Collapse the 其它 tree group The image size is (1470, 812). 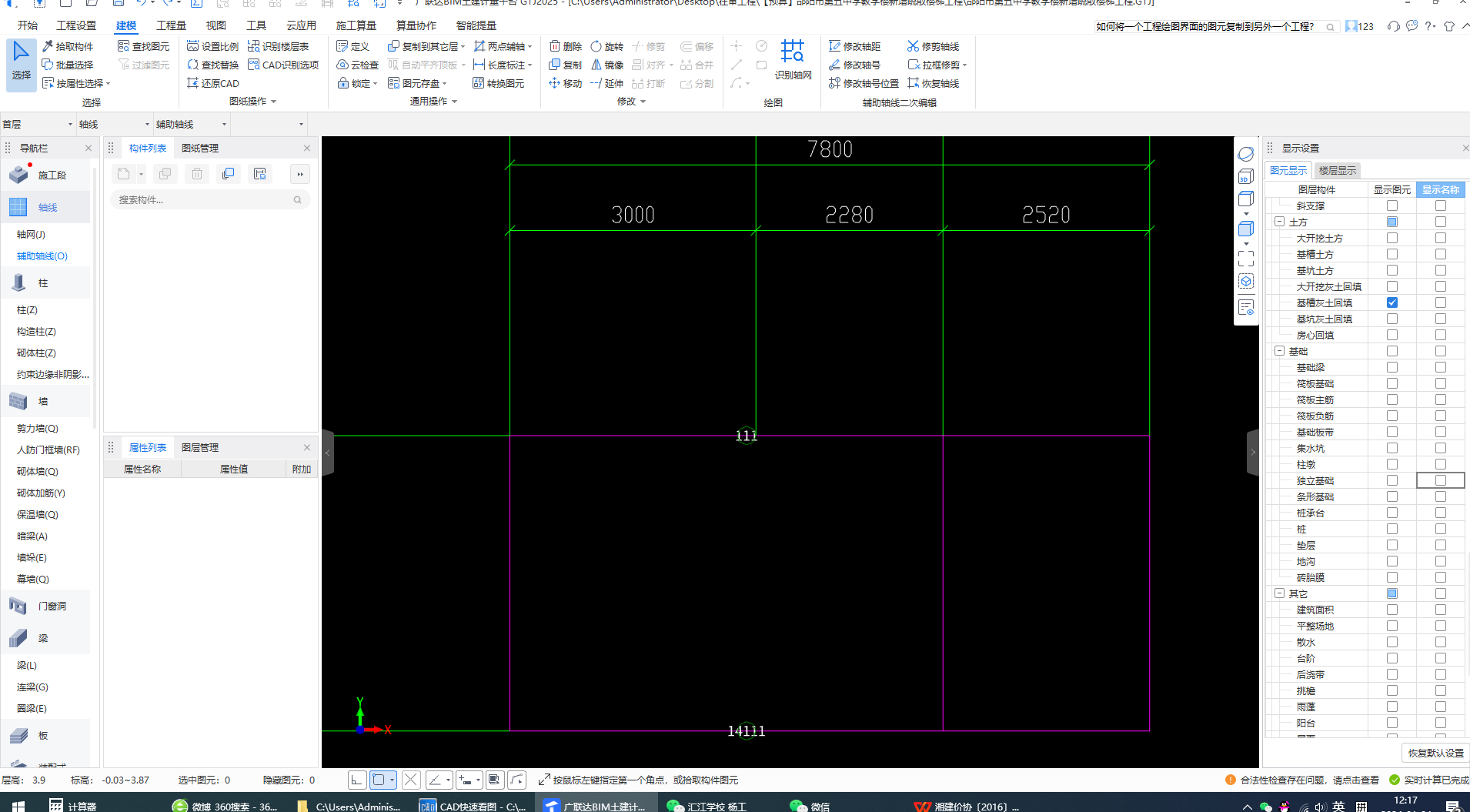click(1279, 593)
